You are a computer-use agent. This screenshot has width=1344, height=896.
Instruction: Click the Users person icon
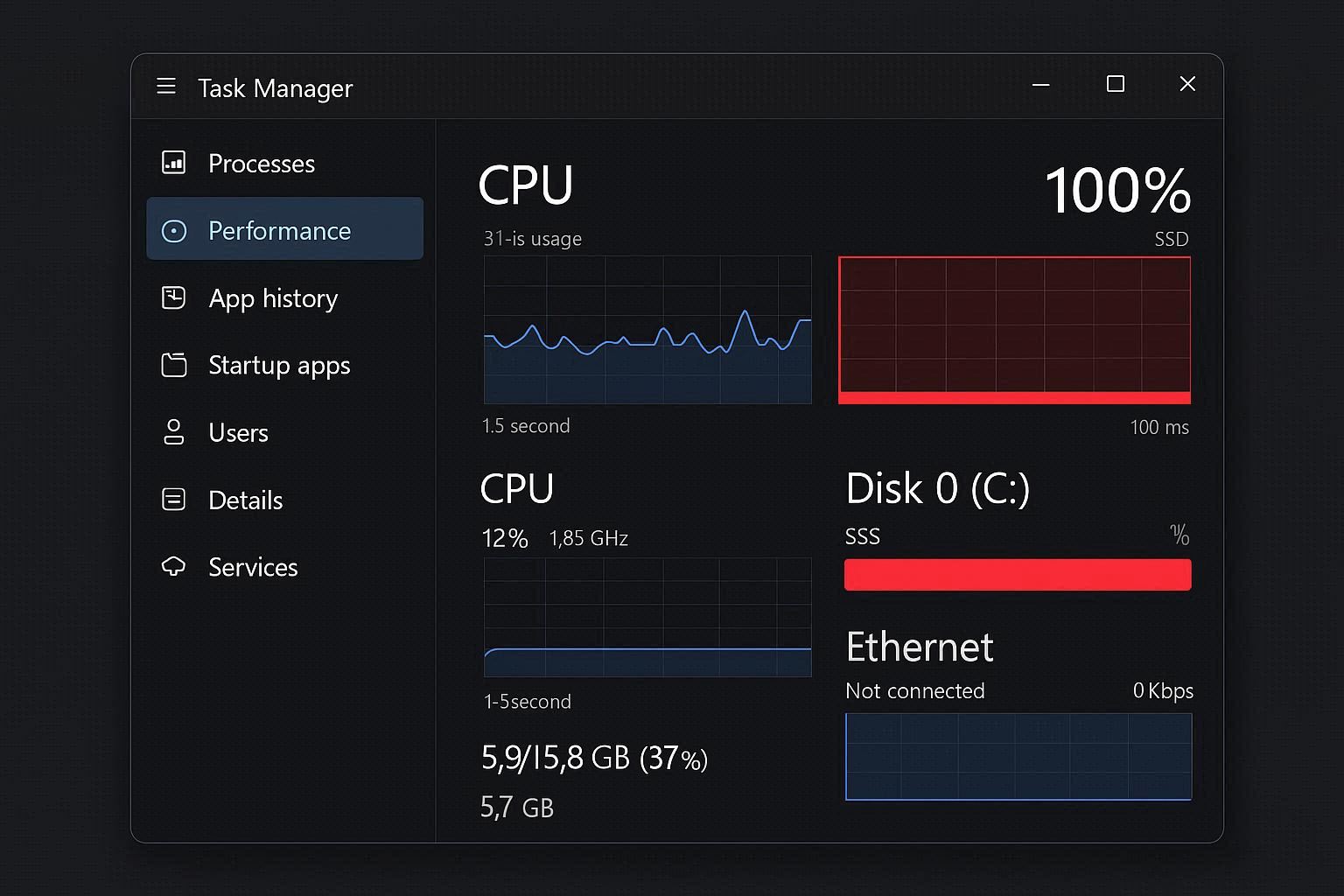[174, 432]
